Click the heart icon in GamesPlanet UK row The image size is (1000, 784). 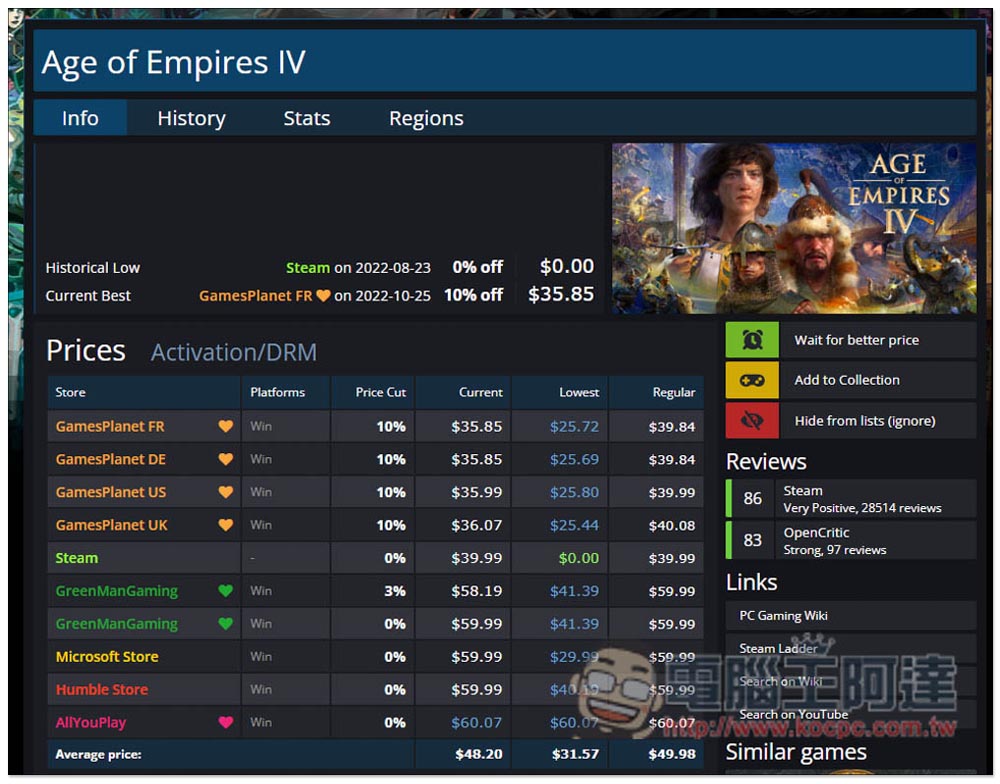pyautogui.click(x=225, y=525)
